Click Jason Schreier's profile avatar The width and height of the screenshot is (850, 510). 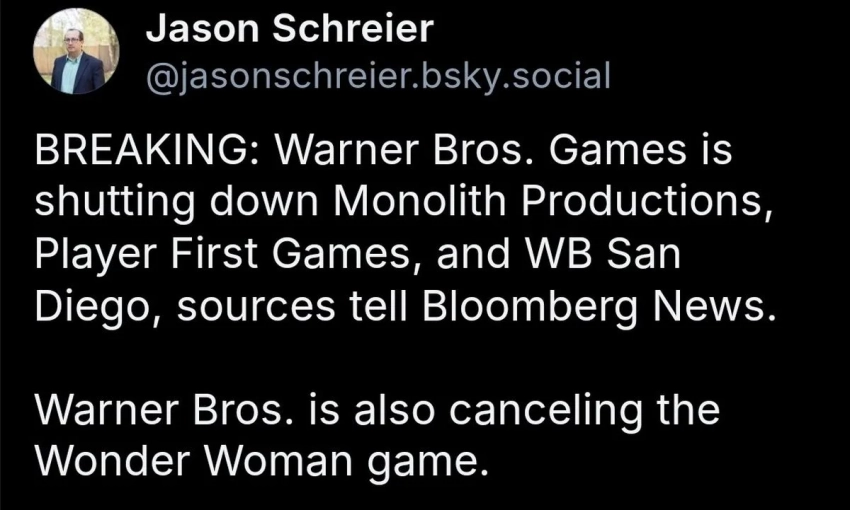coord(76,52)
